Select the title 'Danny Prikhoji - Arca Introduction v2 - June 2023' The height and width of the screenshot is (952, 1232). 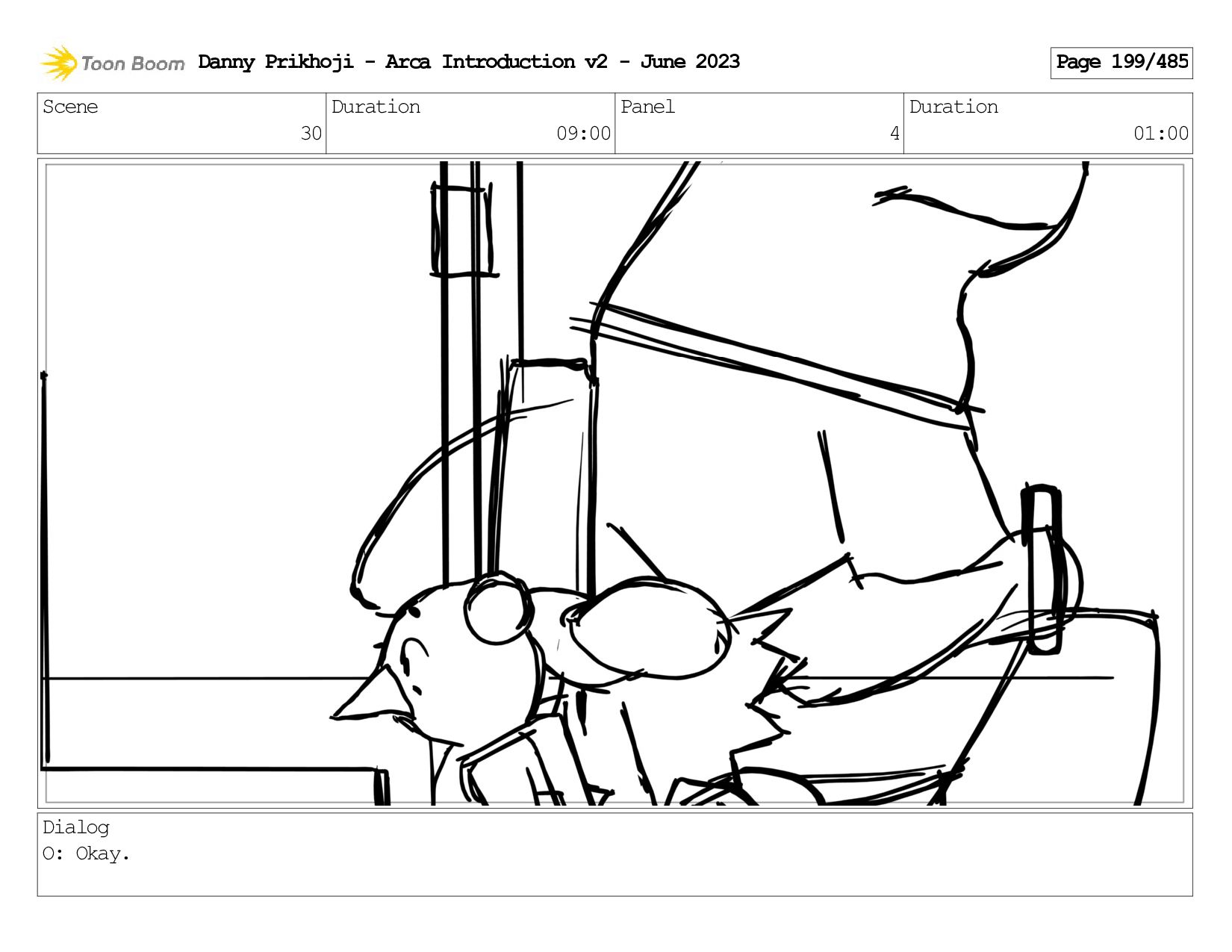(469, 62)
